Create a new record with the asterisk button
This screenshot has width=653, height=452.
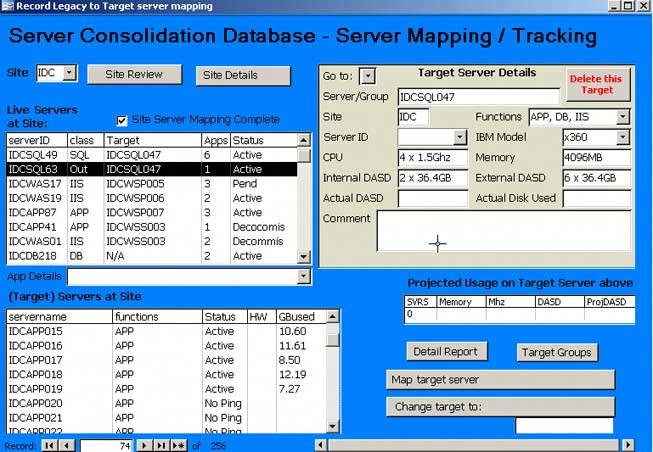[179, 445]
